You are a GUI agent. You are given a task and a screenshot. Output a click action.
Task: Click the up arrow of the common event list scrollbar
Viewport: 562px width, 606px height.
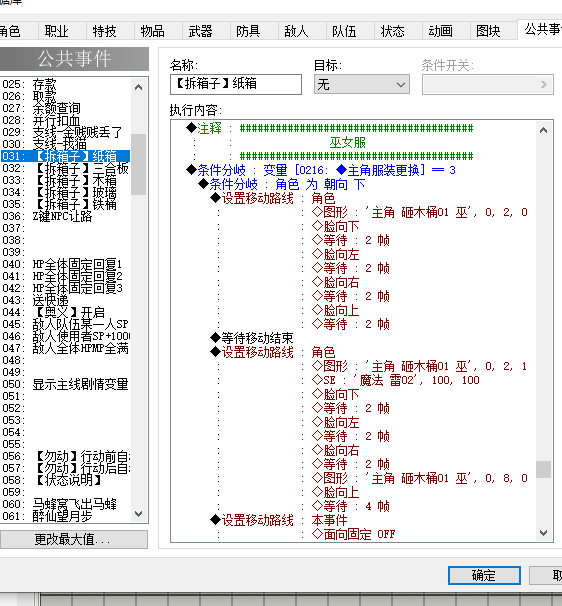138,87
